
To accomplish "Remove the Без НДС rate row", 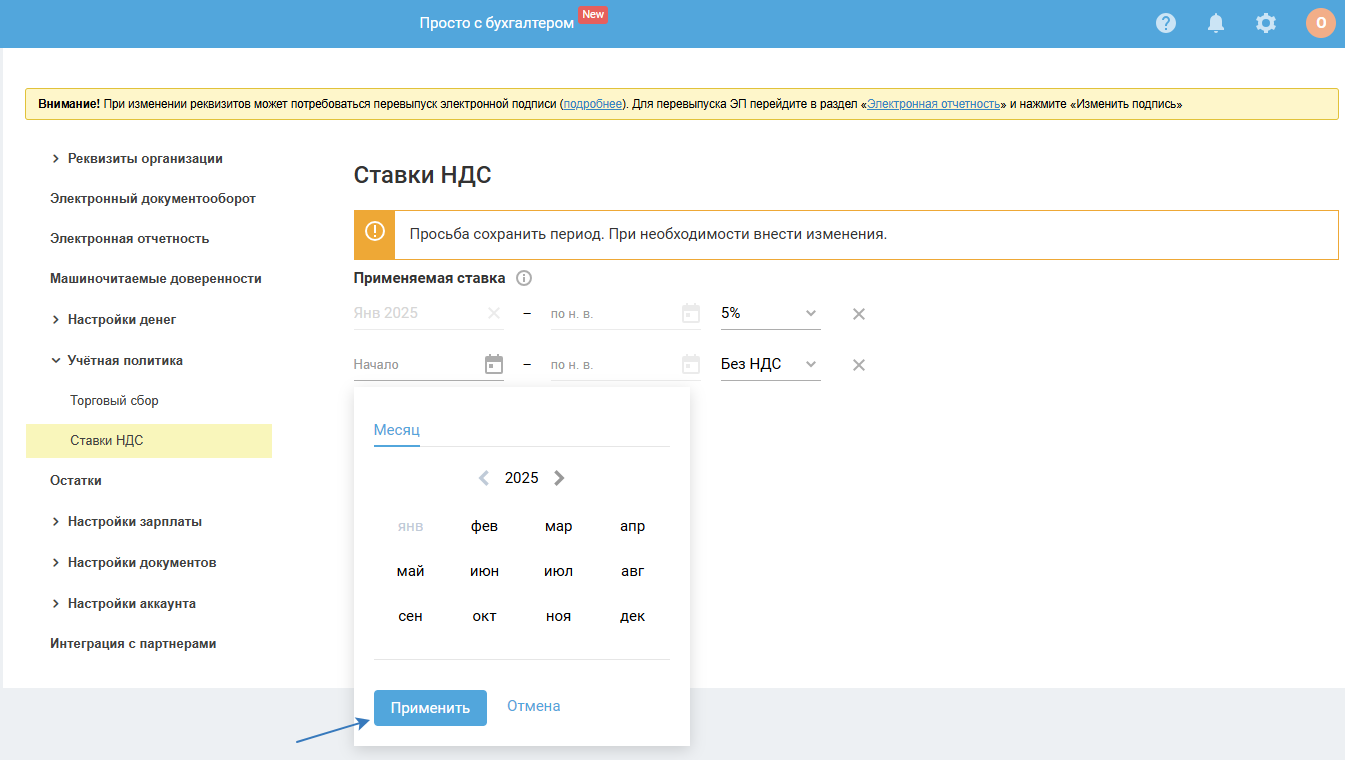I will point(858,365).
